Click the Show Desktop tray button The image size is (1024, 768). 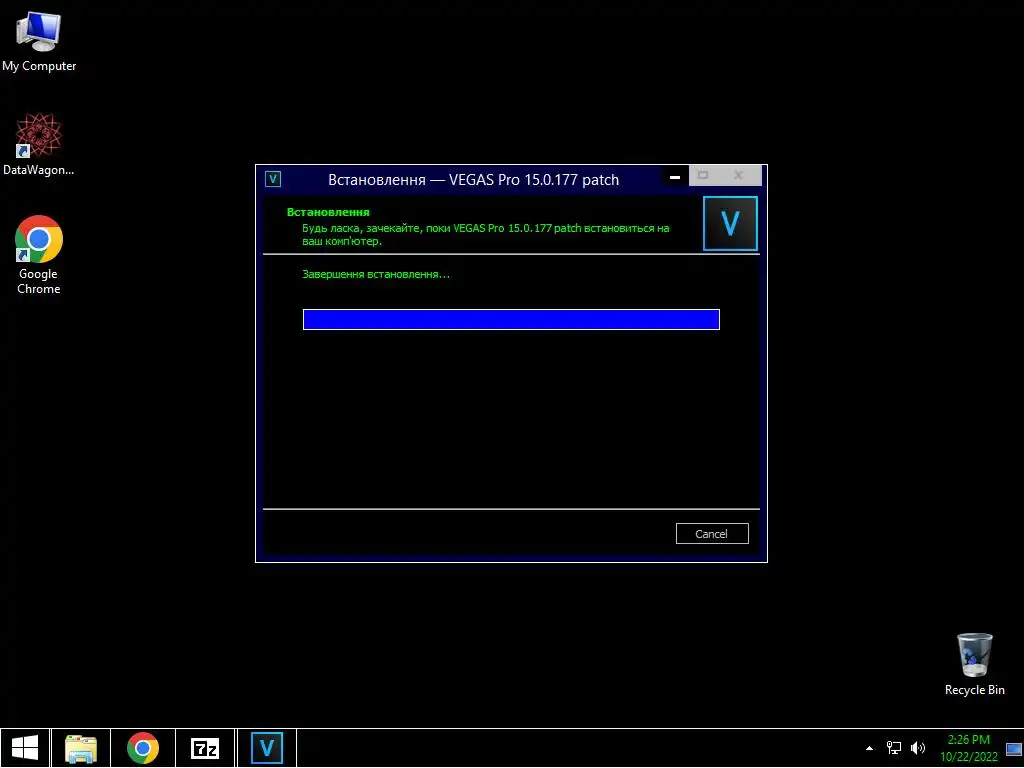click(x=1014, y=748)
